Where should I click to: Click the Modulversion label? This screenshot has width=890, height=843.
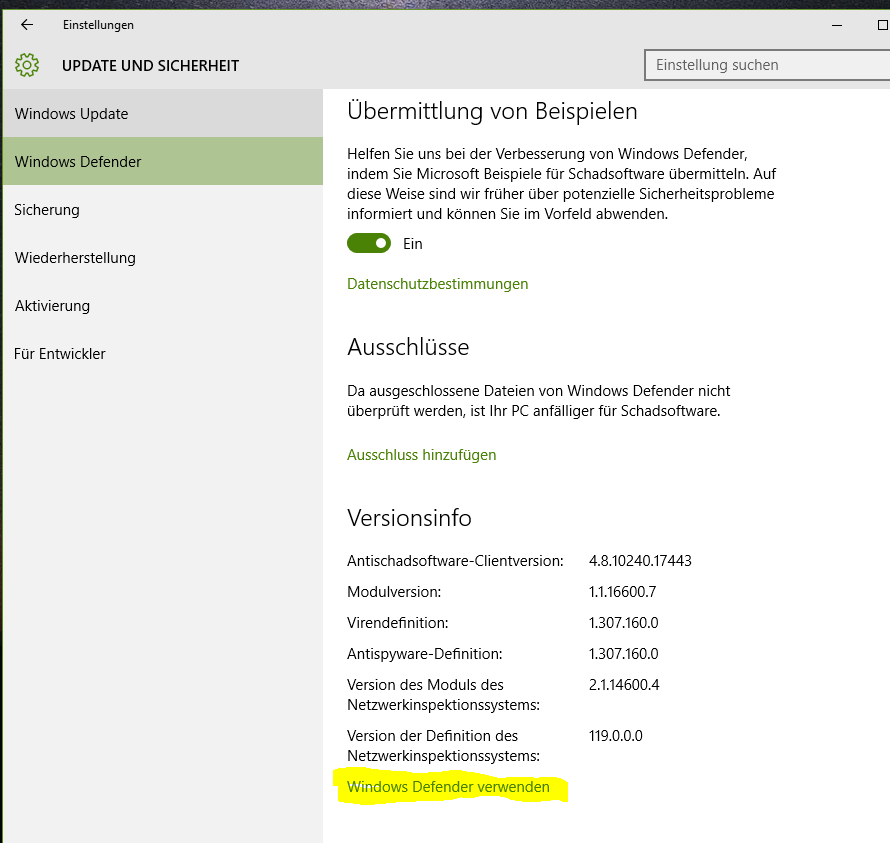[394, 592]
